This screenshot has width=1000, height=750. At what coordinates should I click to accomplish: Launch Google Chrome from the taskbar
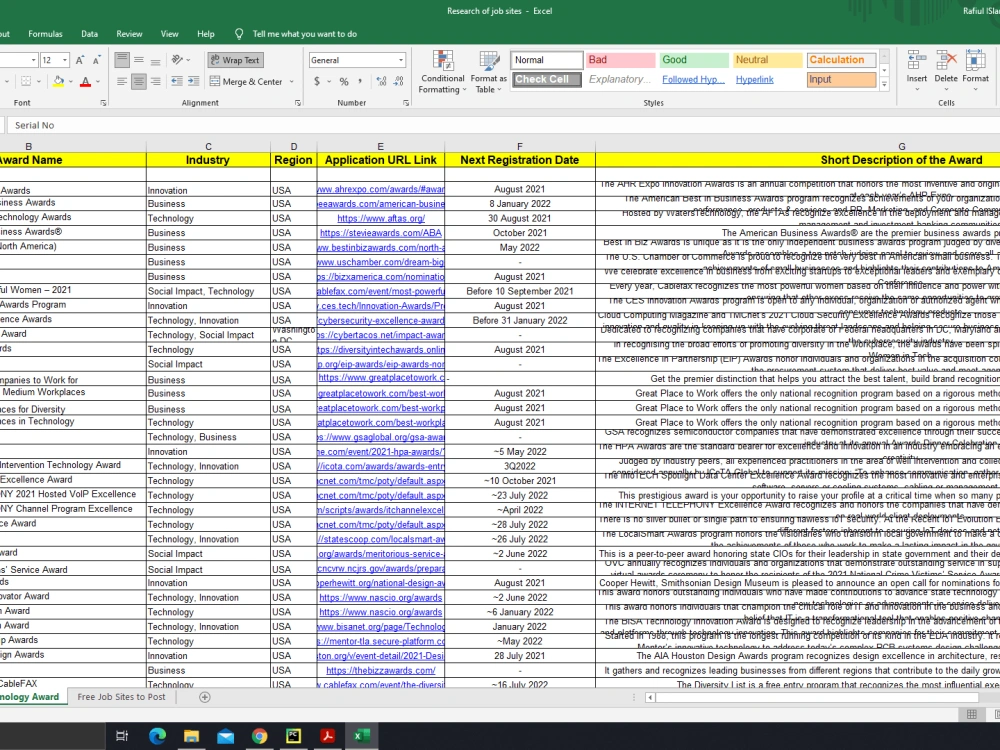pos(259,737)
